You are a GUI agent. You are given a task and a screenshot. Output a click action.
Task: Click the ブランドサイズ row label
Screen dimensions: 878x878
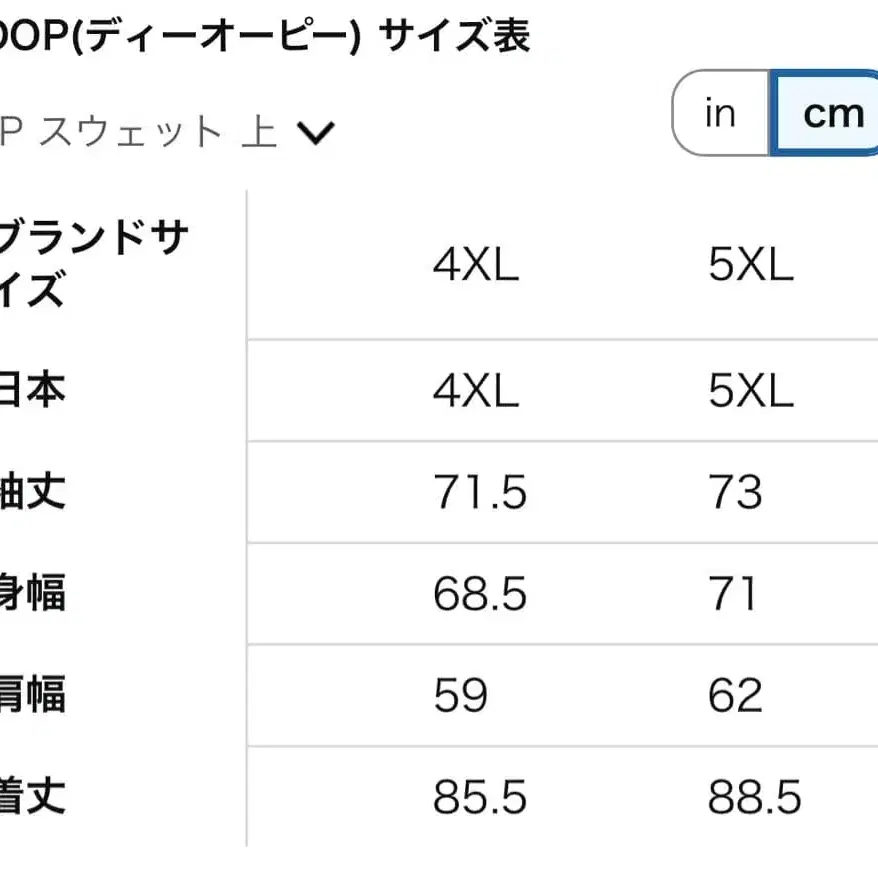pos(95,263)
